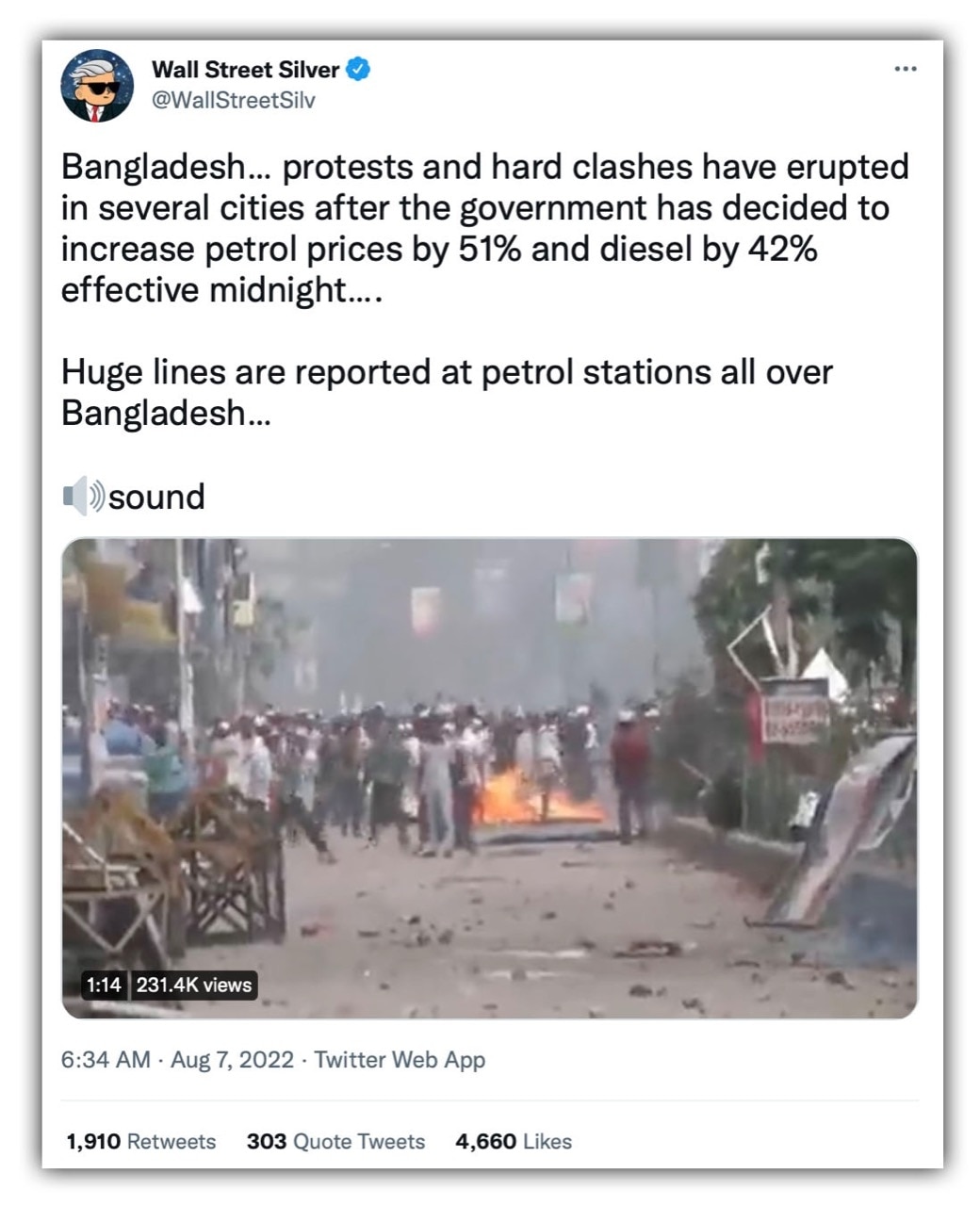This screenshot has height=1206, width=980.
Task: Click the blue verified checkmark badge
Action: coord(359,69)
